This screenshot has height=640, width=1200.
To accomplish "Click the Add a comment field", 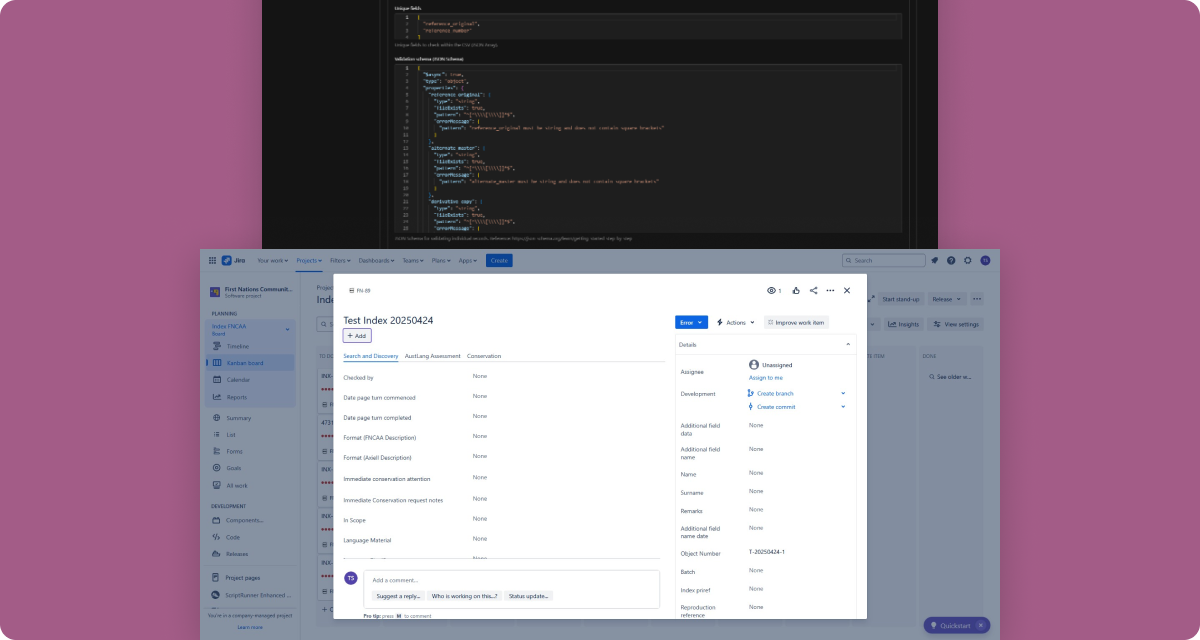I will pos(511,580).
